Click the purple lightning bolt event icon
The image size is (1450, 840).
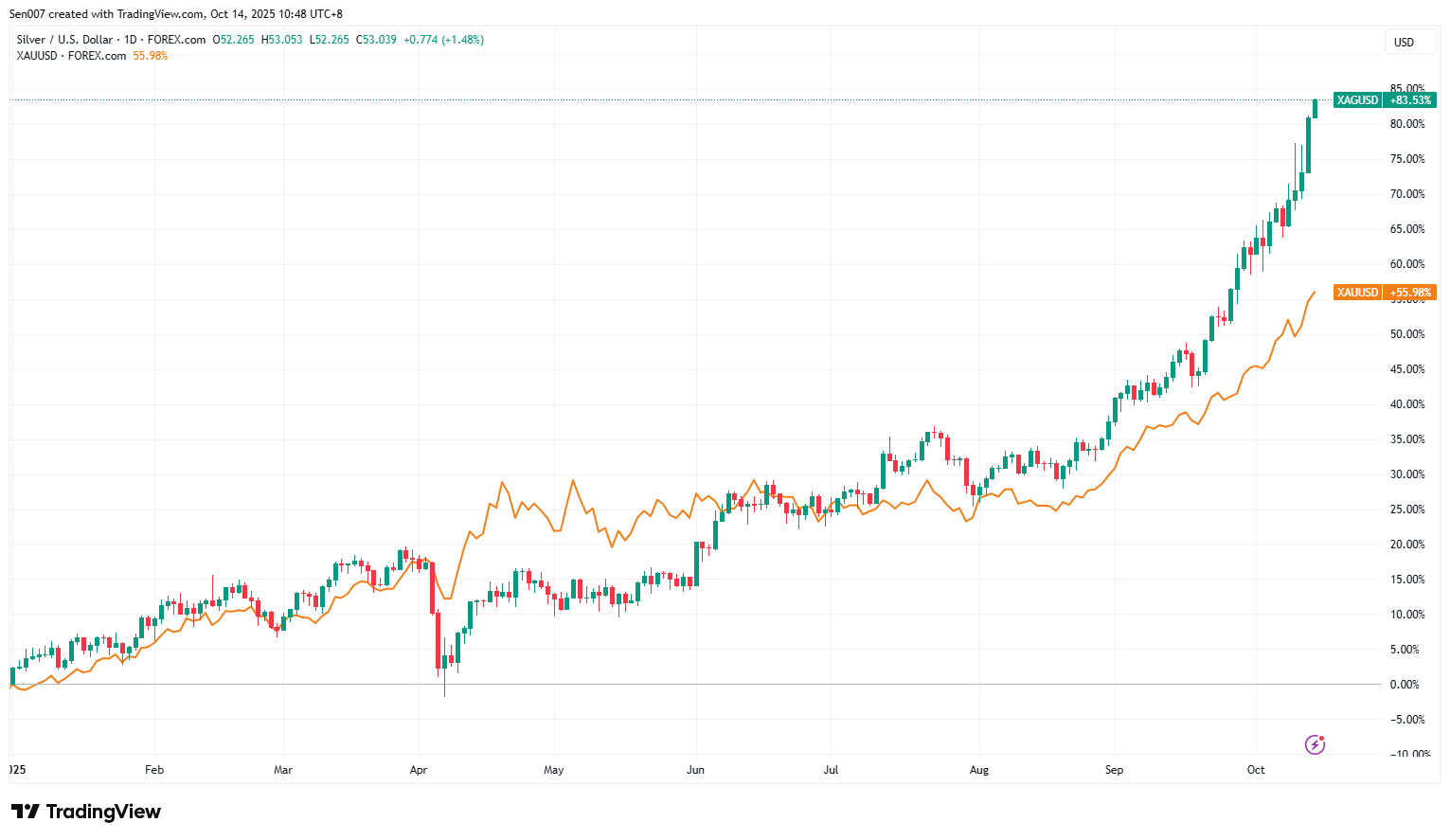point(1315,744)
